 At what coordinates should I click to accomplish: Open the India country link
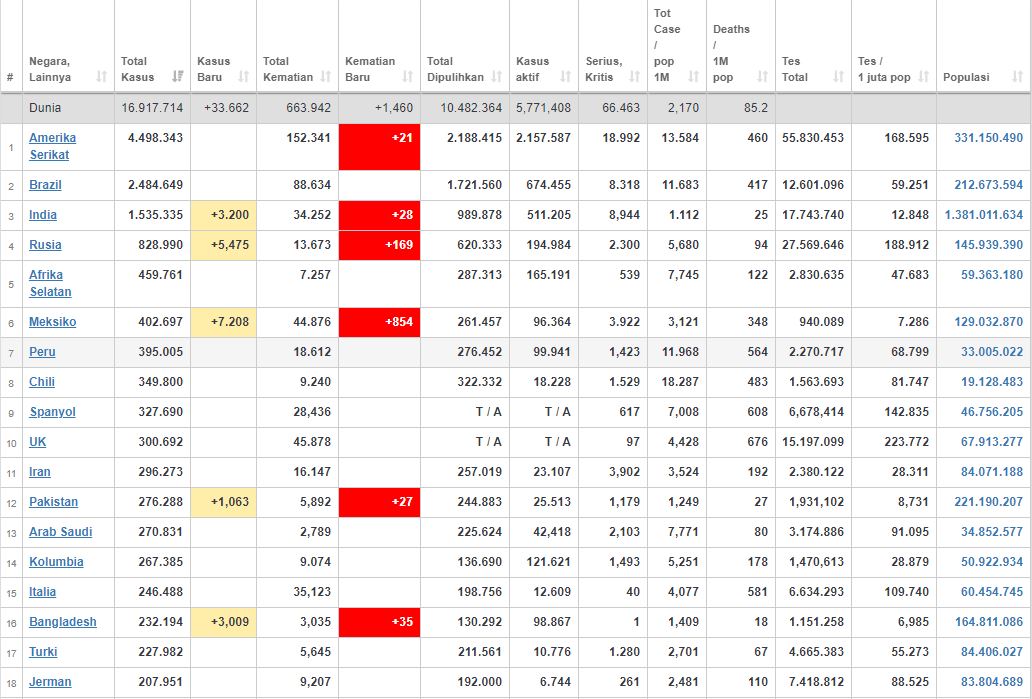(43, 215)
